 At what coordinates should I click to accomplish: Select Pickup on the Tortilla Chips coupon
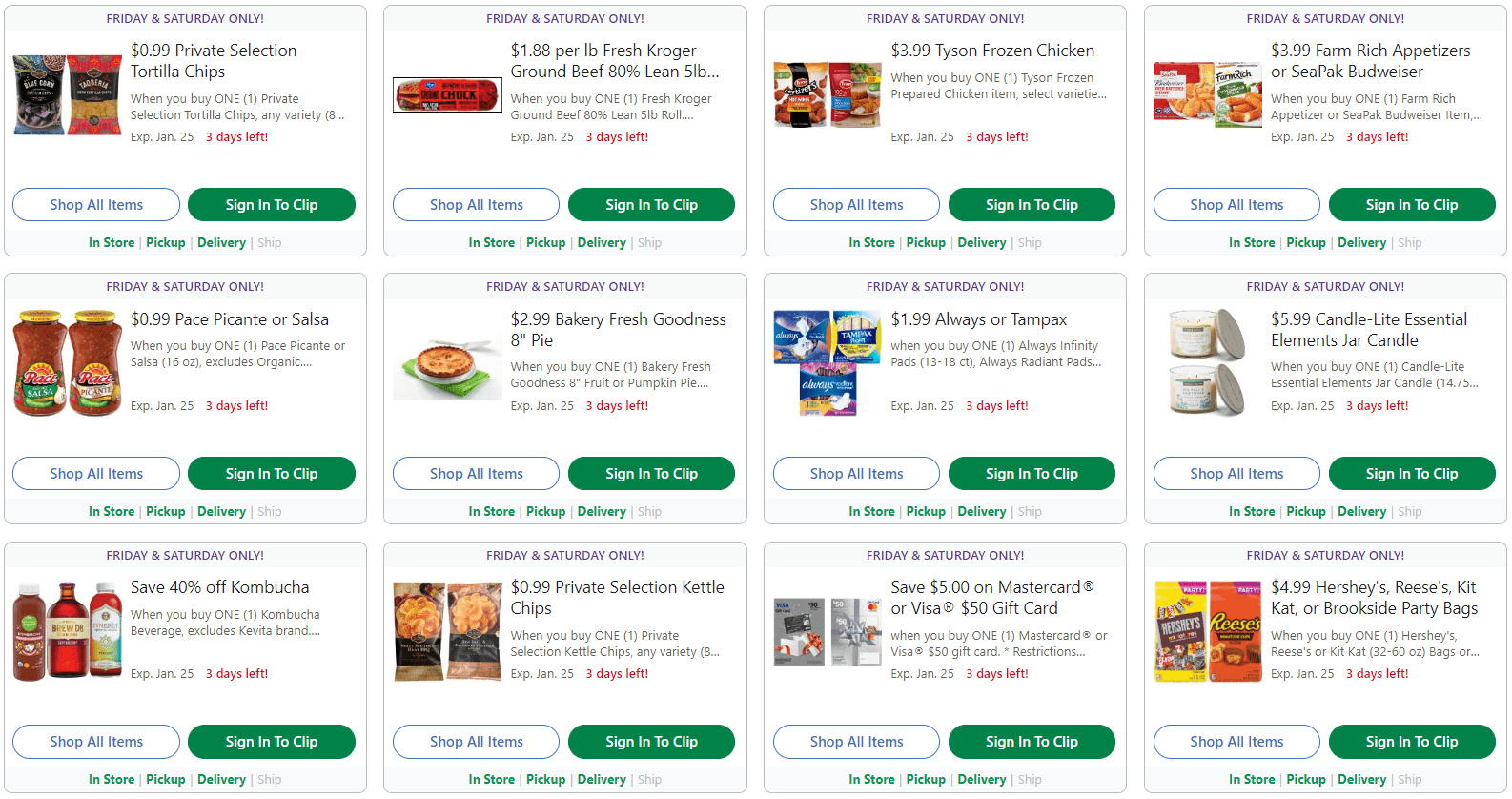tap(165, 242)
